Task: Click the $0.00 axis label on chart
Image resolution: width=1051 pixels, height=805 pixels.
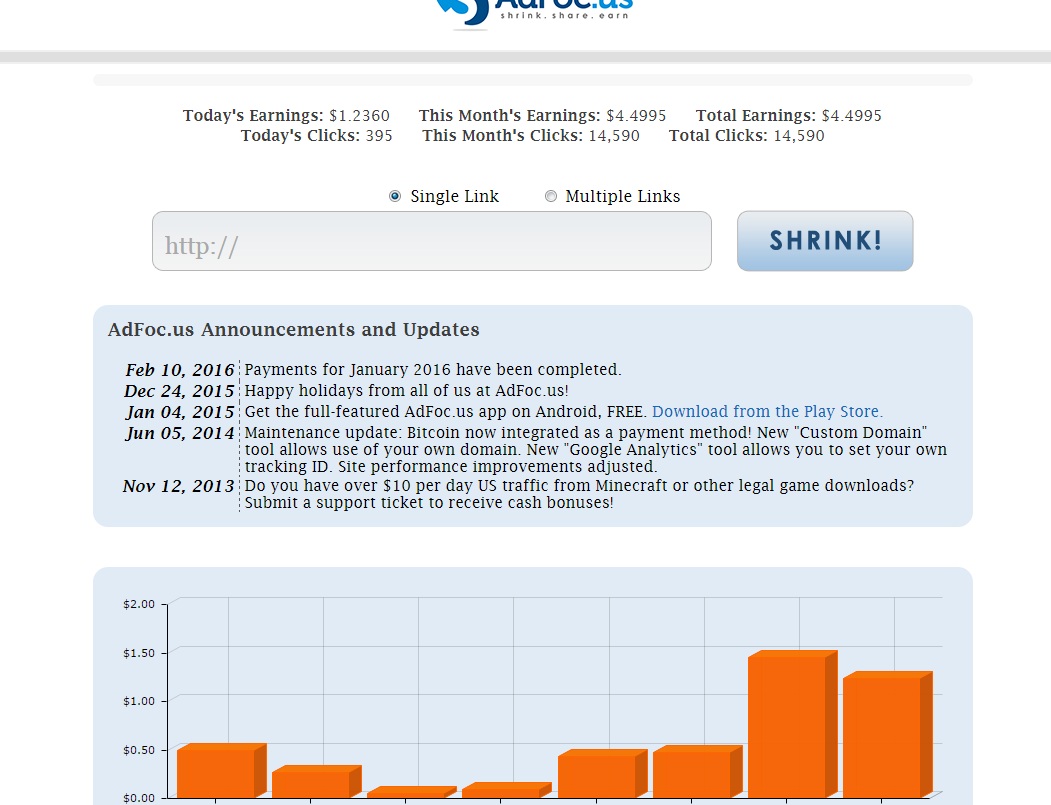Action: click(x=139, y=798)
